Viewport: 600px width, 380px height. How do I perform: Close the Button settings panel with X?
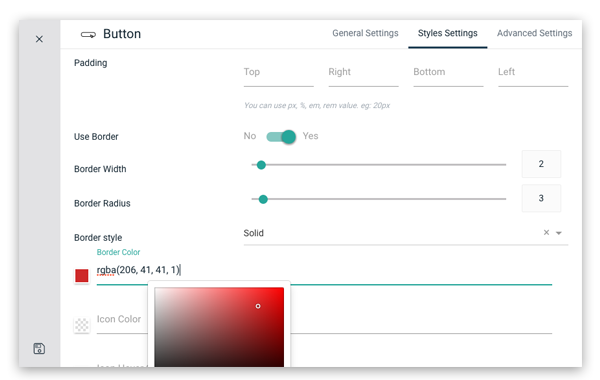pyautogui.click(x=39, y=39)
